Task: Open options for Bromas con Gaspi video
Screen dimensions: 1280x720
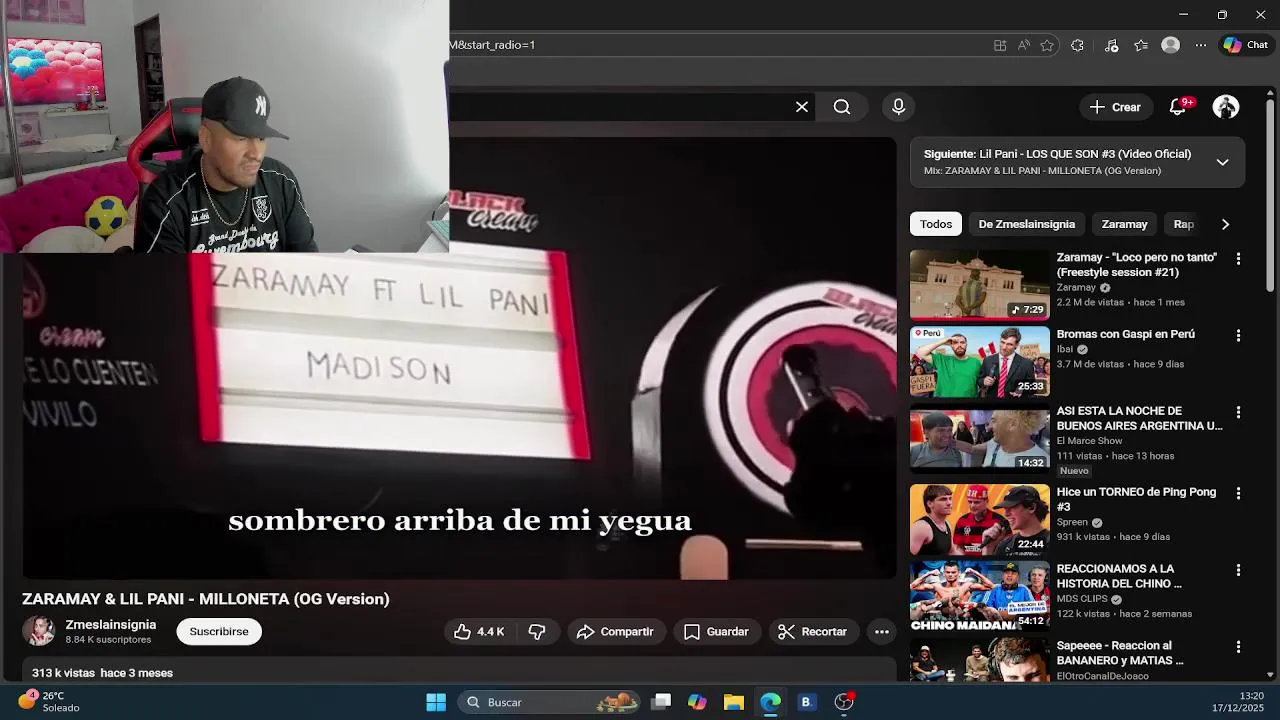Action: click(1238, 336)
